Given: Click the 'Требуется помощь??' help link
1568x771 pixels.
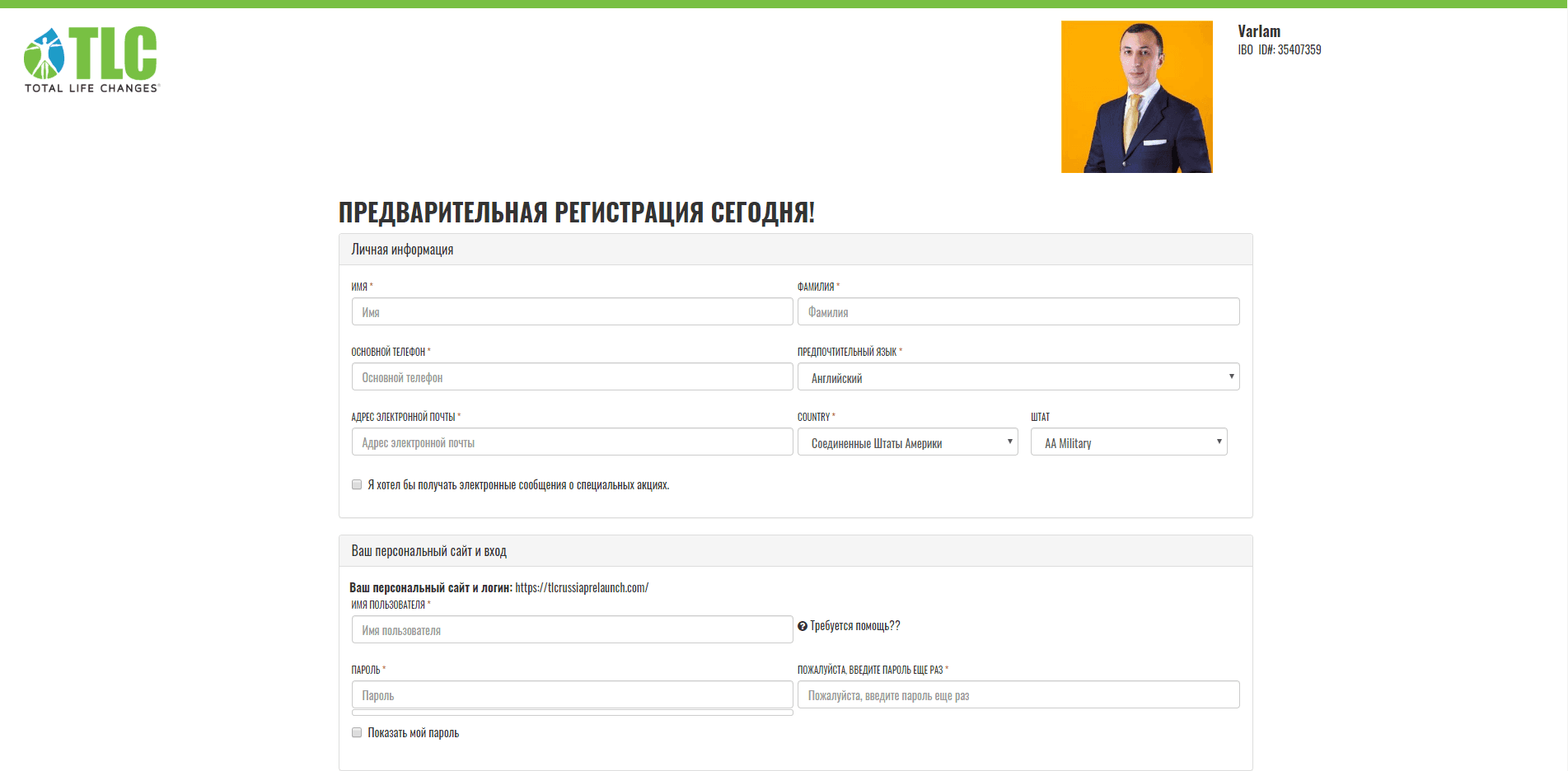Looking at the screenshot, I should (x=854, y=626).
